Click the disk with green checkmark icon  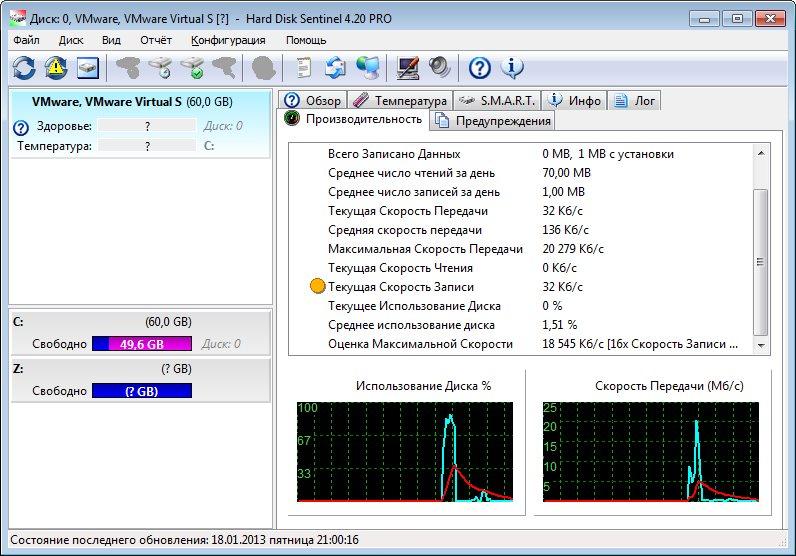193,68
